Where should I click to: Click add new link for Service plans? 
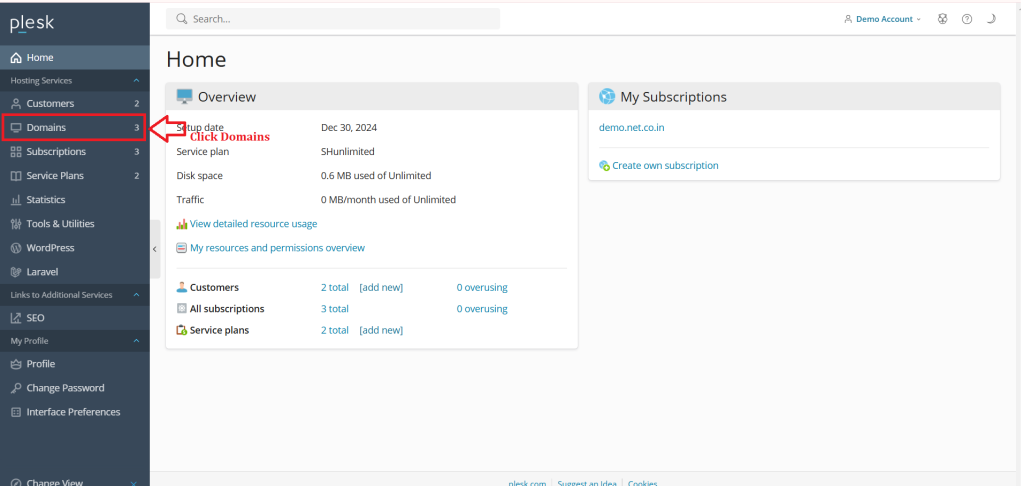point(381,331)
